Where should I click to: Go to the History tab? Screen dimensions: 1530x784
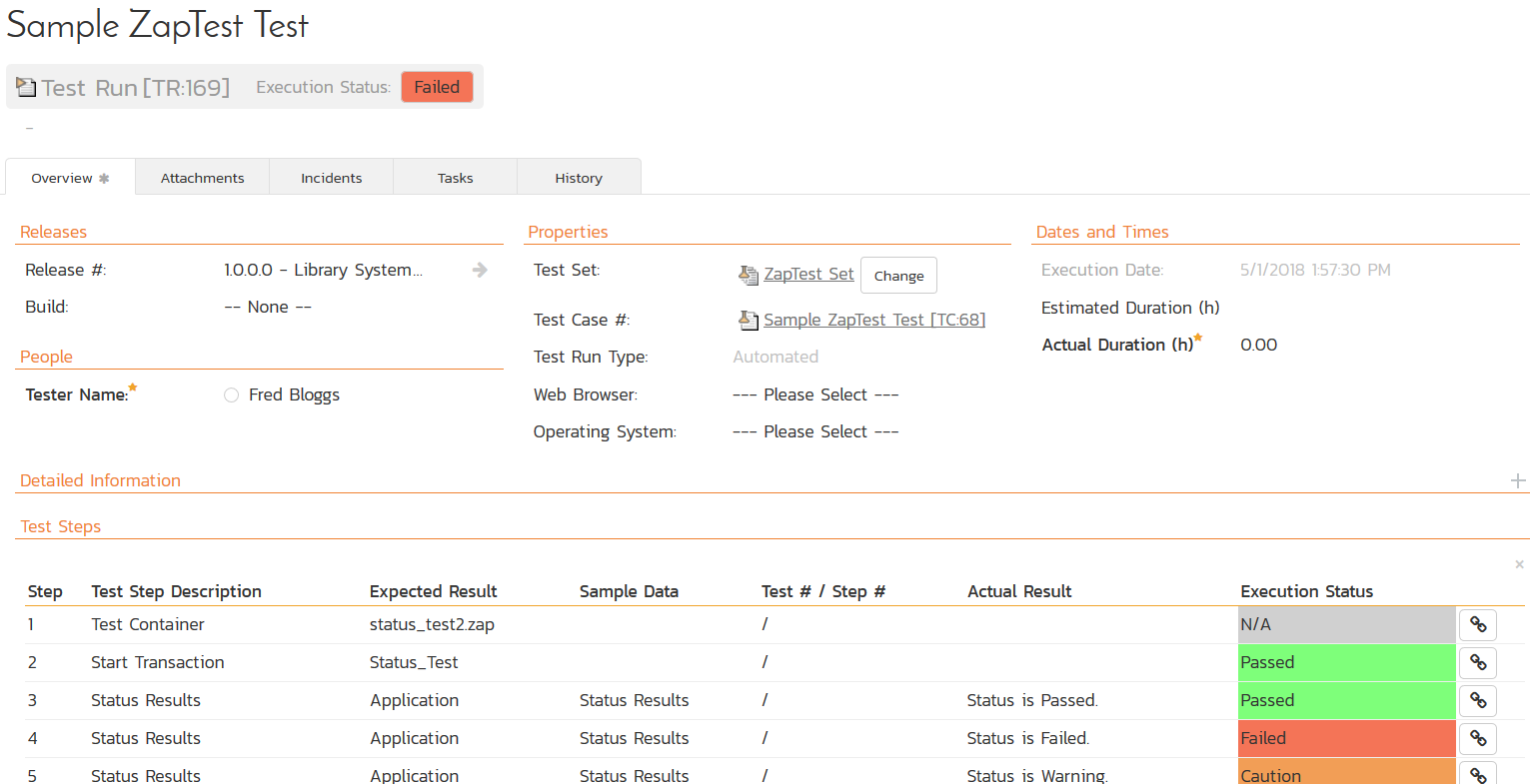(x=579, y=178)
